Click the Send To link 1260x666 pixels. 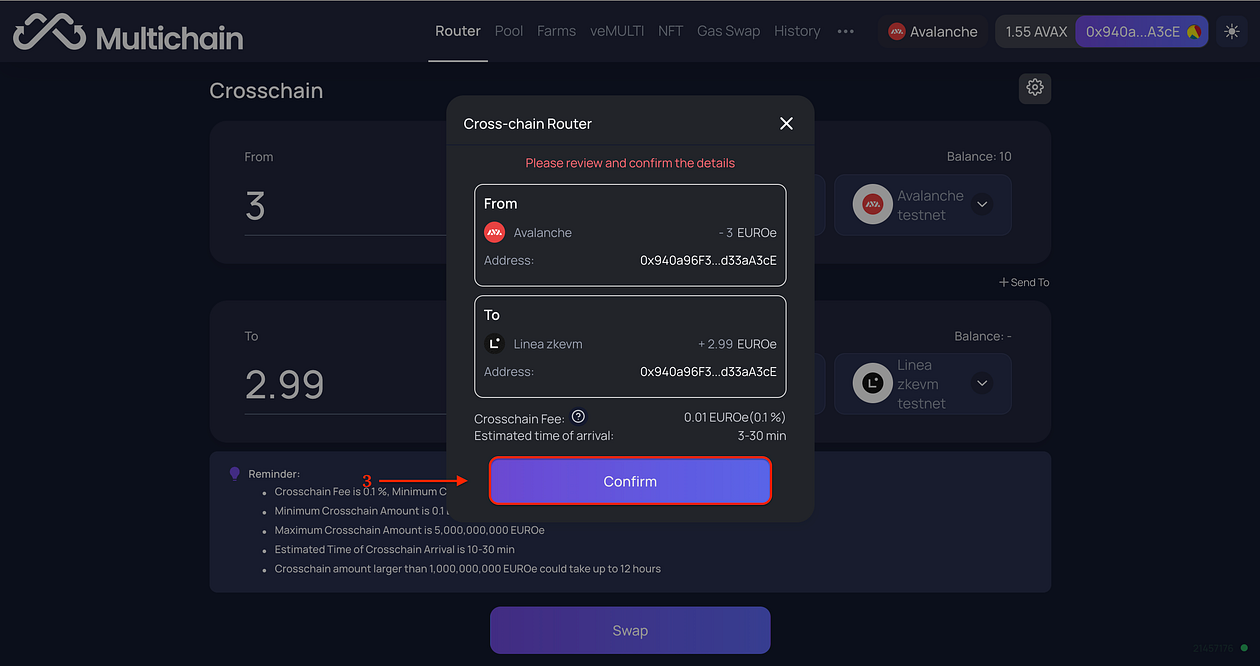pyautogui.click(x=1024, y=282)
